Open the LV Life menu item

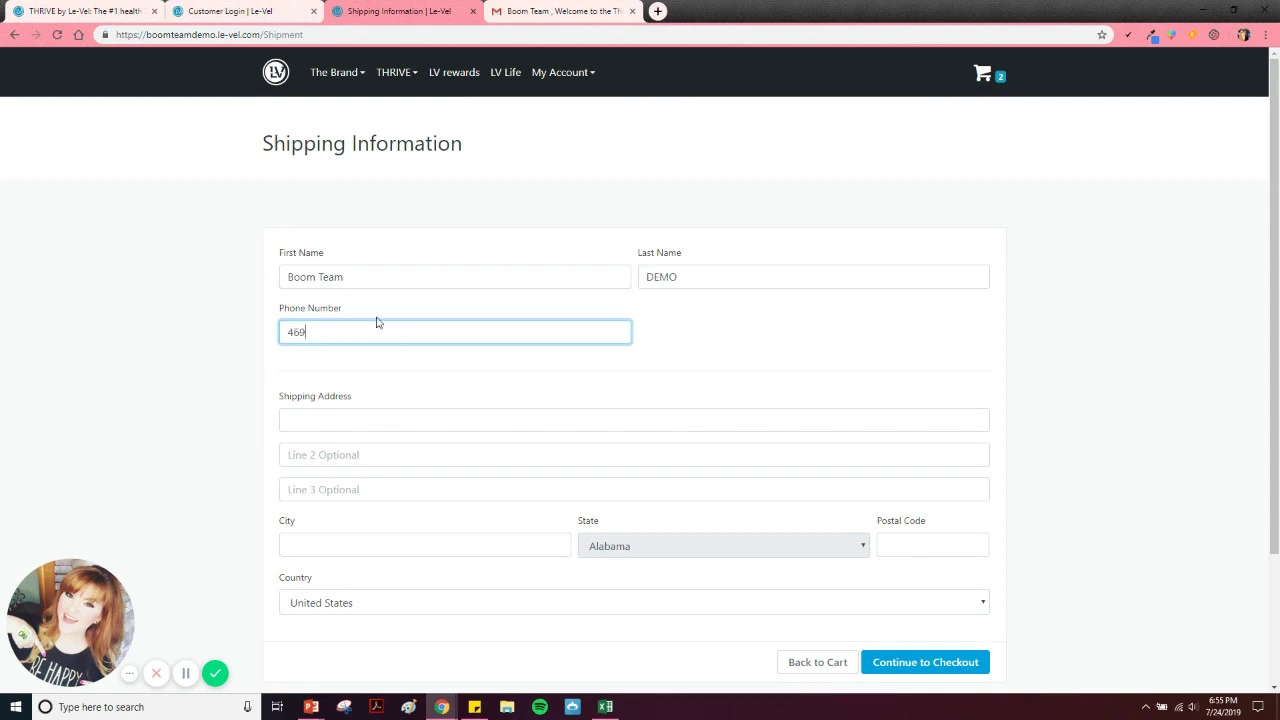(x=505, y=72)
